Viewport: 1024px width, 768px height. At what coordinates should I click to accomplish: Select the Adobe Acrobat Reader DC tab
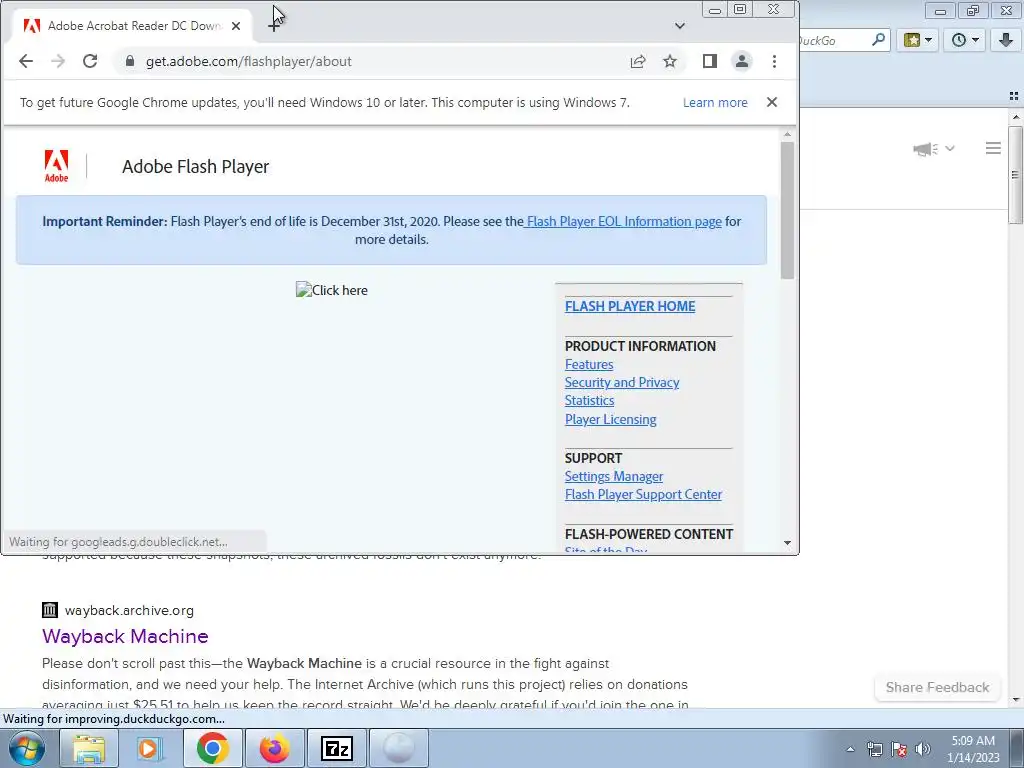point(133,26)
